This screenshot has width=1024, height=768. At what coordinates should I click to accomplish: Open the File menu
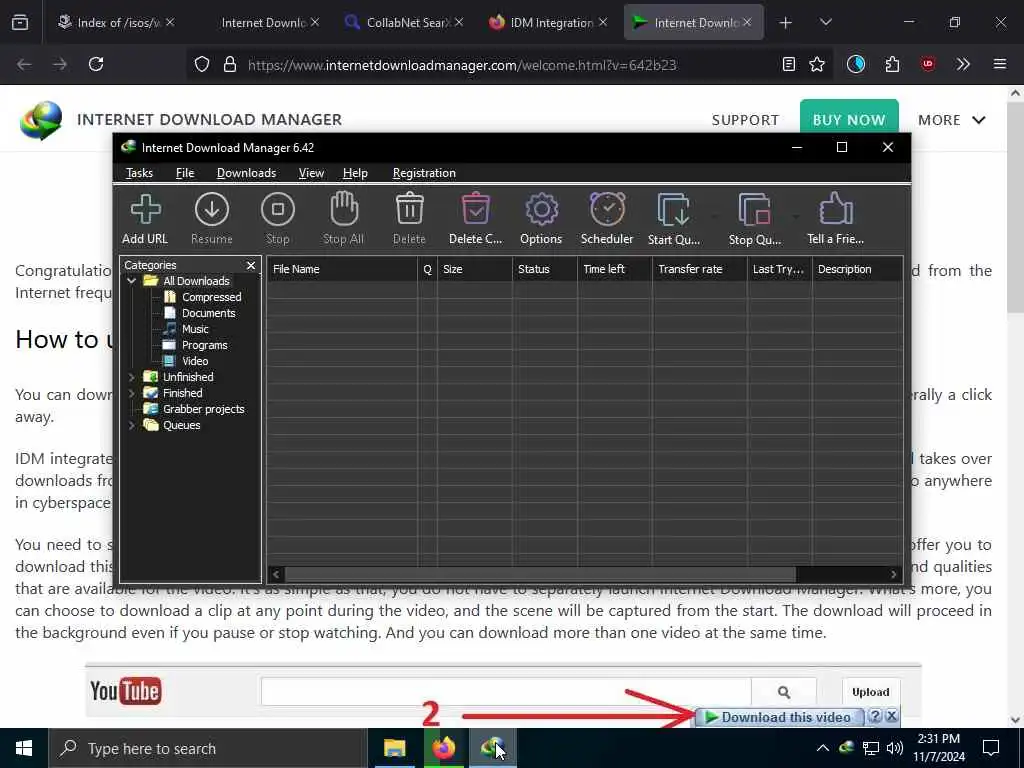[185, 173]
